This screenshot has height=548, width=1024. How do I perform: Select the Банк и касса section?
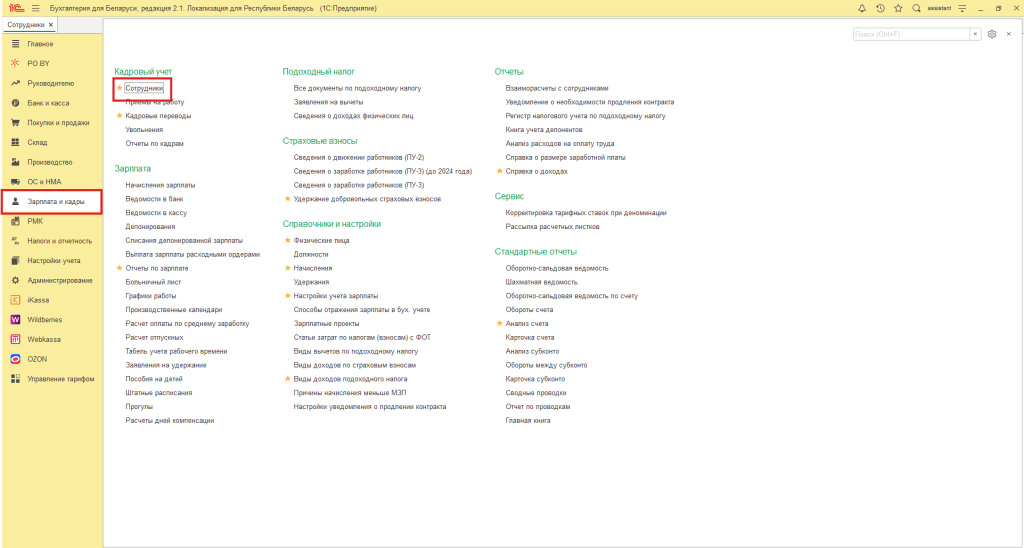pos(48,103)
